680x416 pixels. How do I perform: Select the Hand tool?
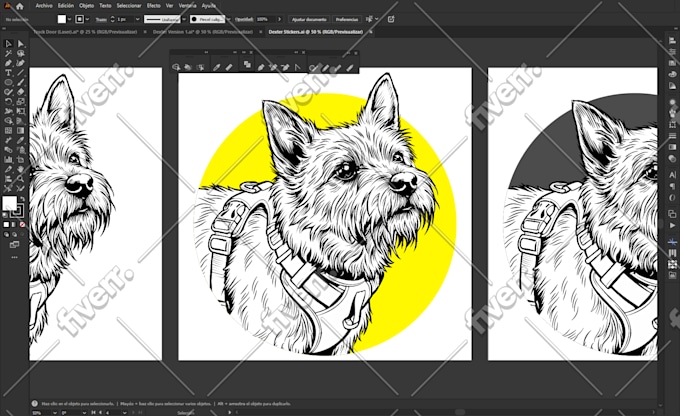point(20,169)
